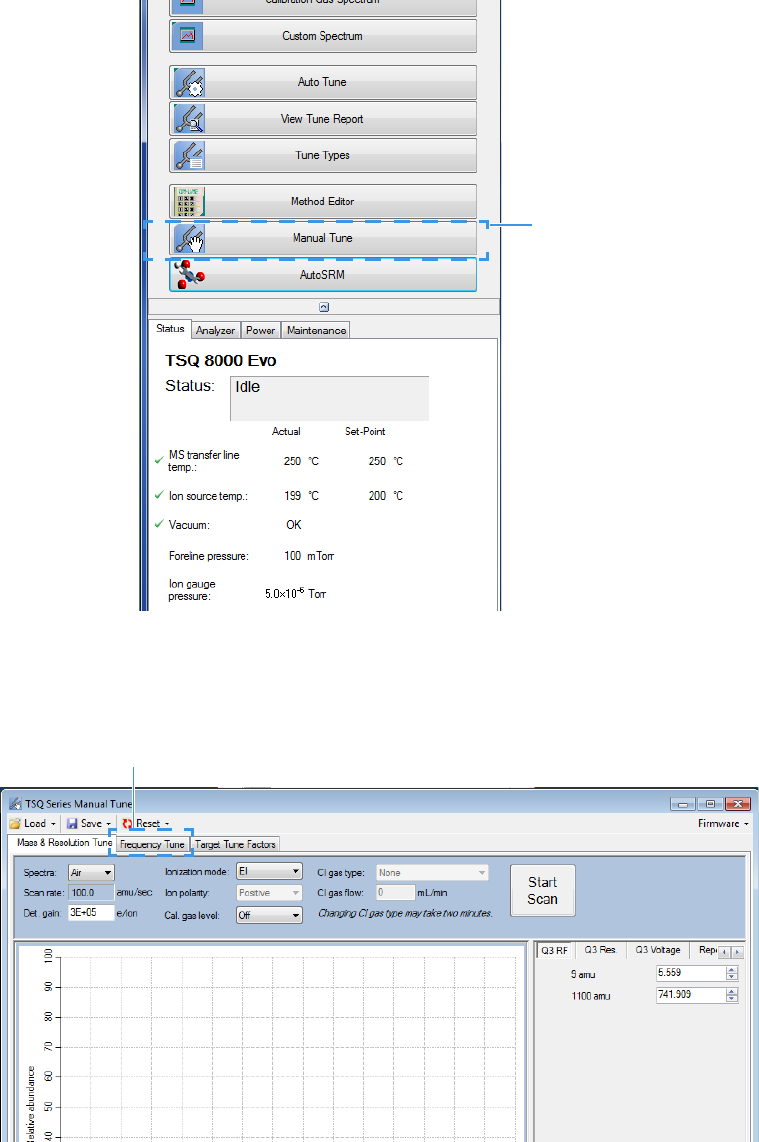Click Start Scan button
The width and height of the screenshot is (759, 1142).
pyautogui.click(x=543, y=891)
